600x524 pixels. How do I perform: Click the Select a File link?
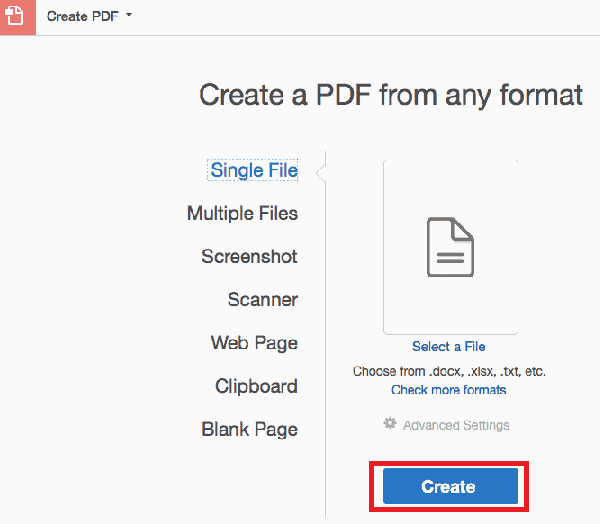tap(449, 346)
